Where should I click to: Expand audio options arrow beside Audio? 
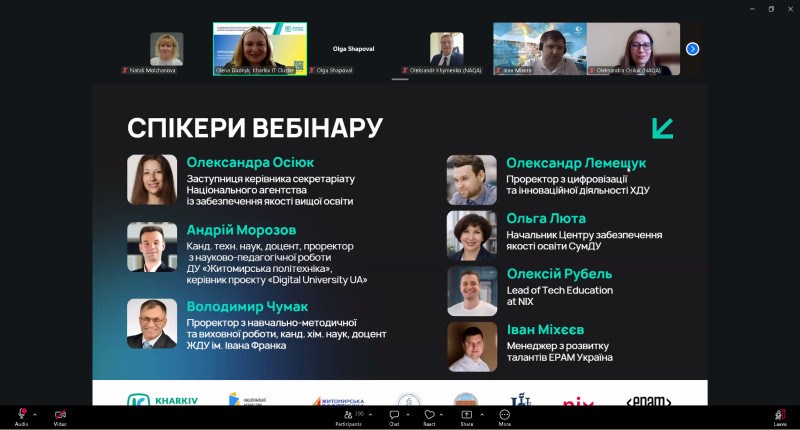35,414
